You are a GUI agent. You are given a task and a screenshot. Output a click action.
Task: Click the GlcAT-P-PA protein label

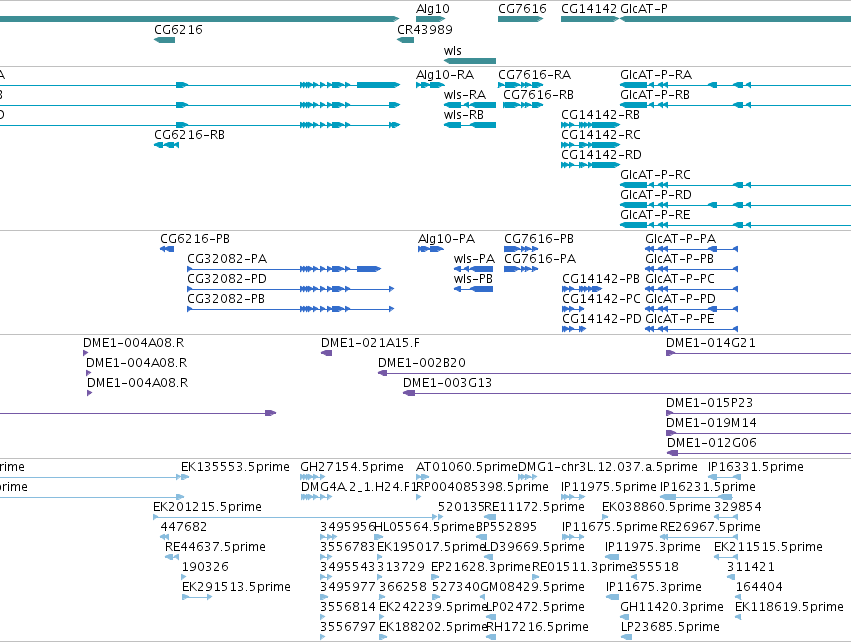[x=681, y=239]
